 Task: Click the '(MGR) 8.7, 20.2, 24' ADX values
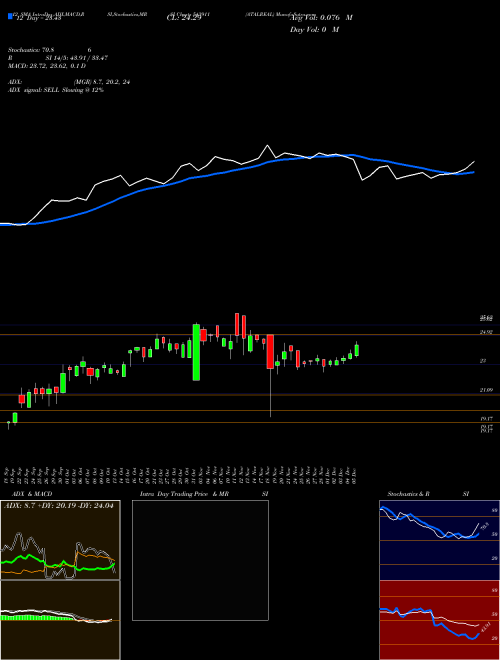coord(101,82)
